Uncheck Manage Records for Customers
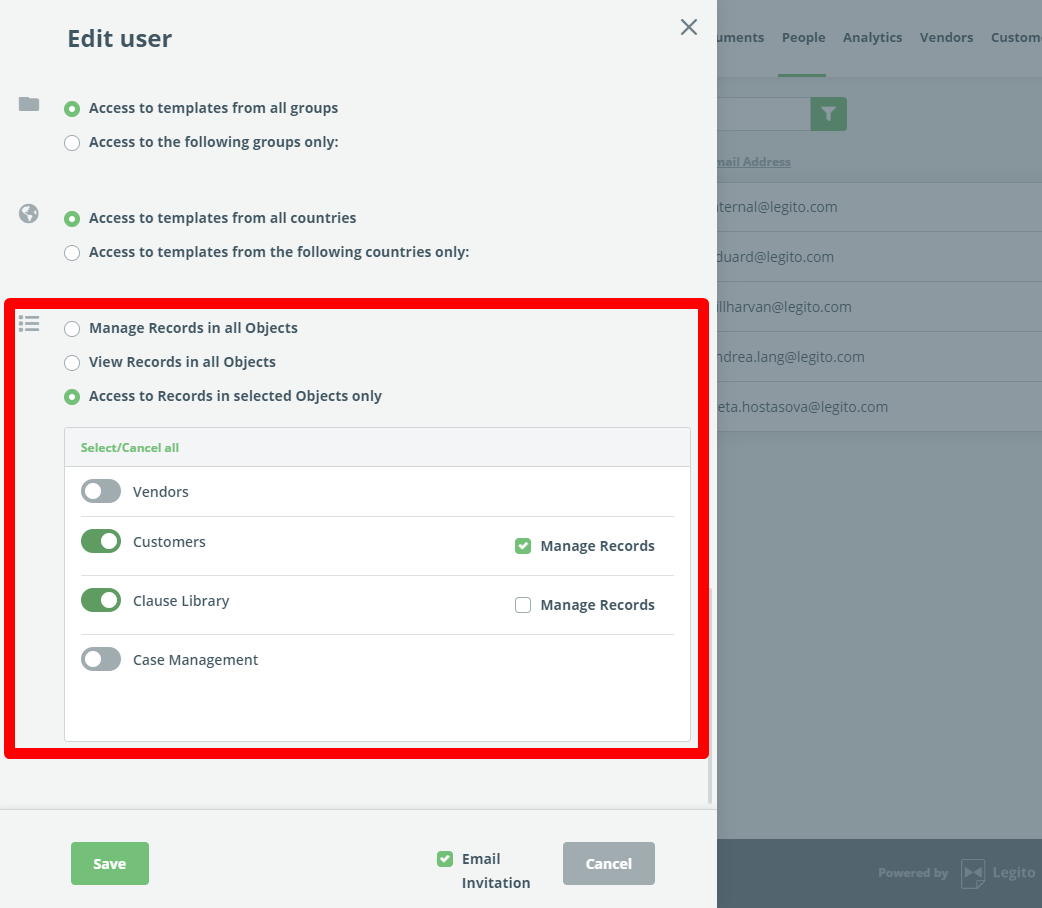 [x=523, y=546]
